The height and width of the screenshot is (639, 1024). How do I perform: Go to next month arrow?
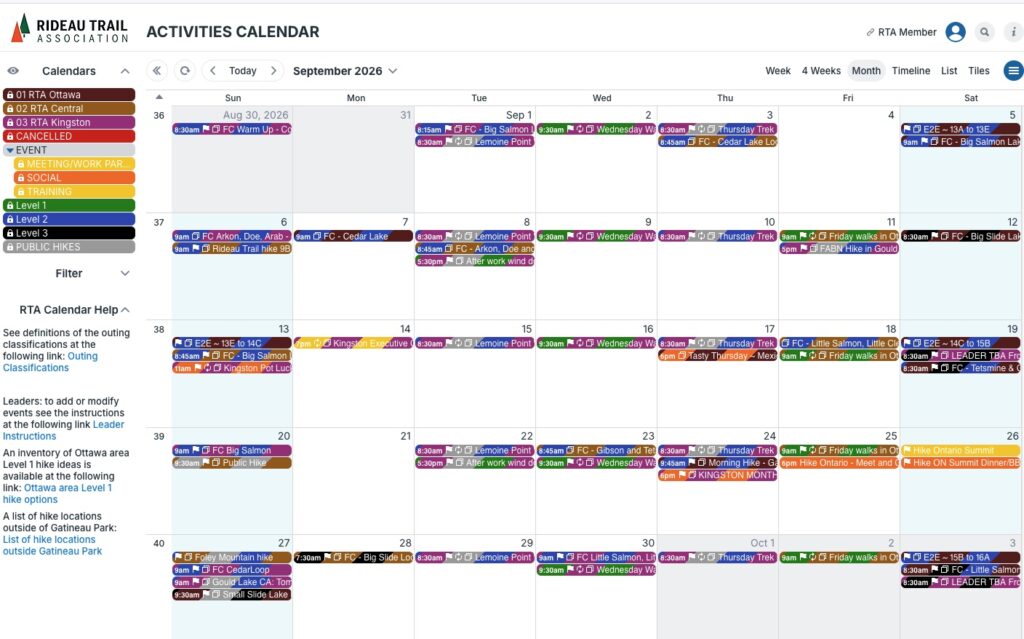tap(274, 71)
